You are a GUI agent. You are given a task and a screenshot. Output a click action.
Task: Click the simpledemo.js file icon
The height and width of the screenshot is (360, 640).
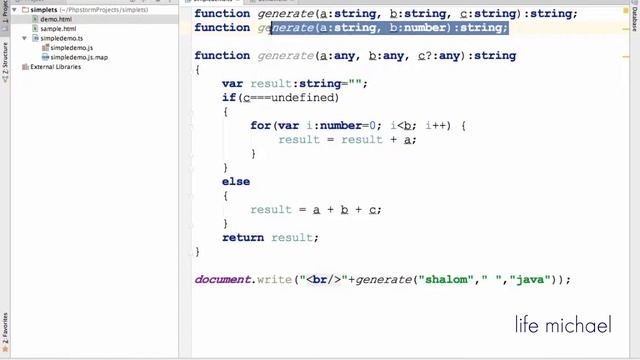click(x=45, y=48)
